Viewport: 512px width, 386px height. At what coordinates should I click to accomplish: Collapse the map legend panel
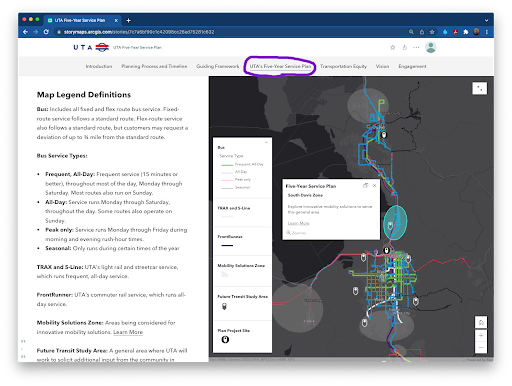[266, 143]
